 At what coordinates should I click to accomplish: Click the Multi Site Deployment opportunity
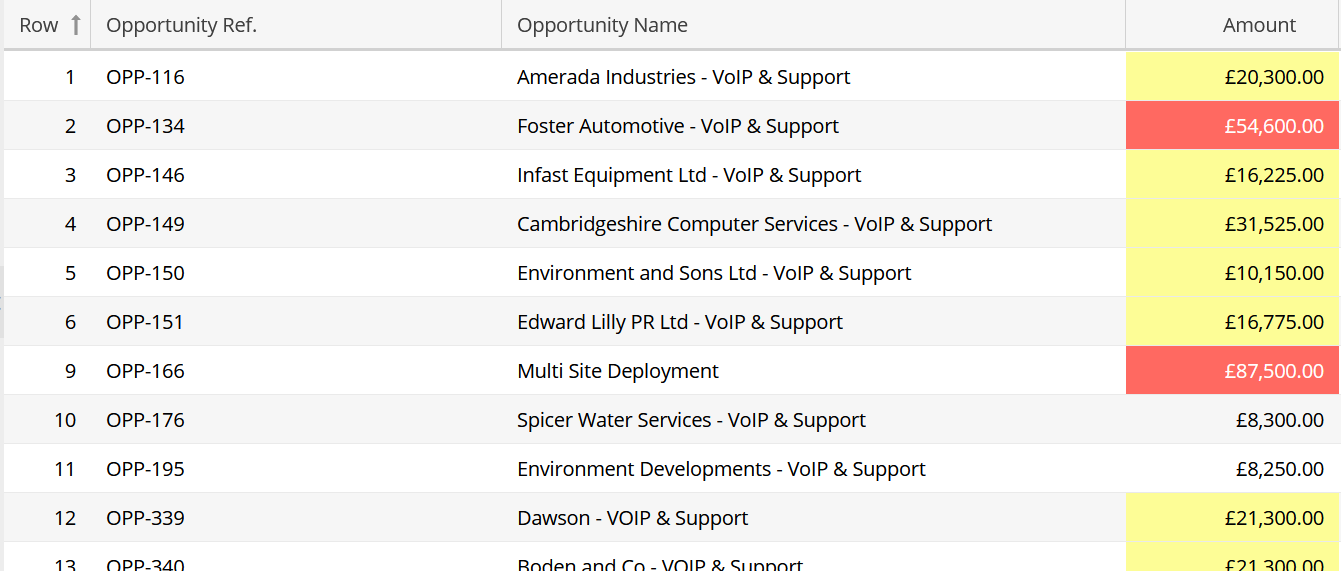click(617, 371)
